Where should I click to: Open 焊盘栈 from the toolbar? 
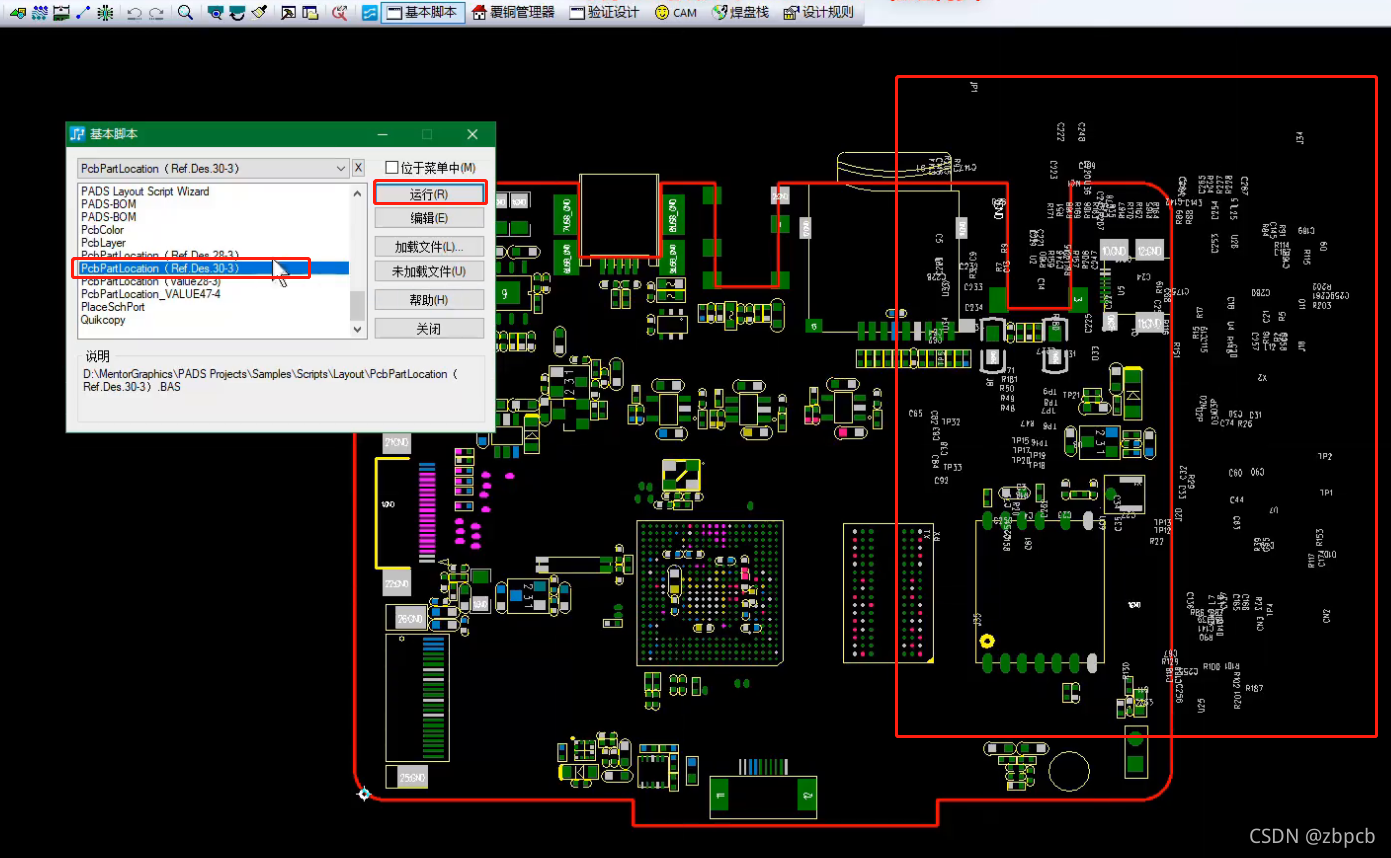[741, 13]
